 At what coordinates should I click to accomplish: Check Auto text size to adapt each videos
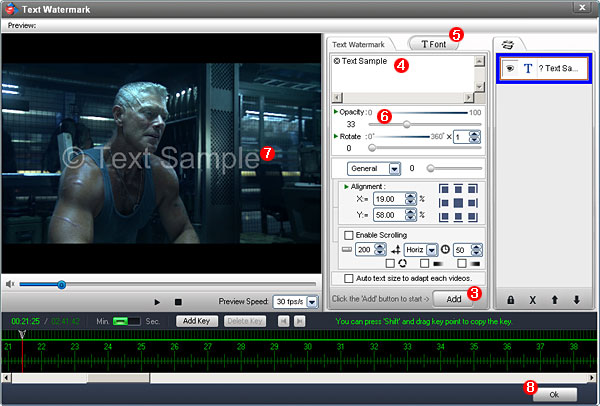click(x=349, y=279)
